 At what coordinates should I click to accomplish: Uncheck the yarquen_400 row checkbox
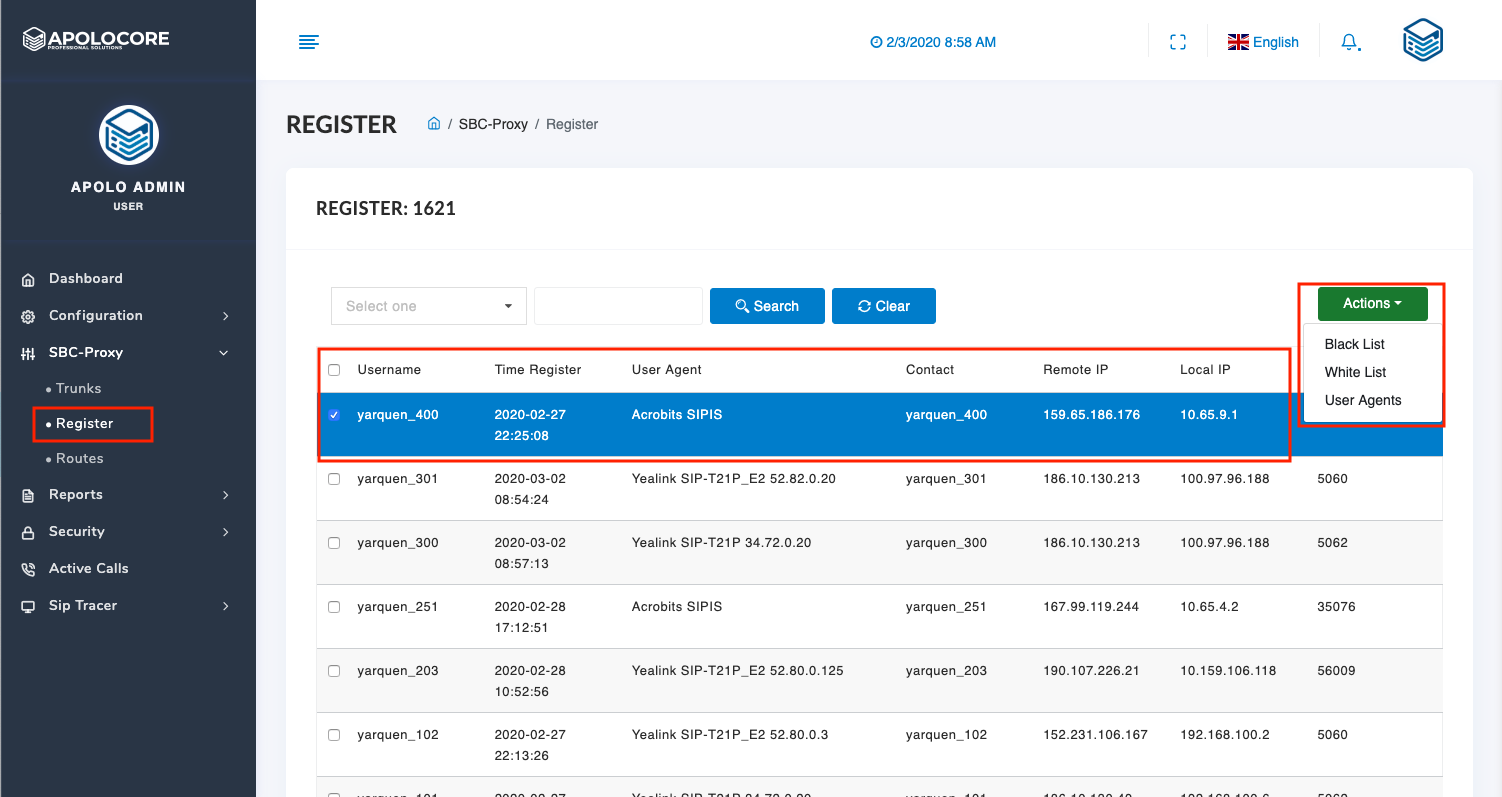pyautogui.click(x=334, y=415)
